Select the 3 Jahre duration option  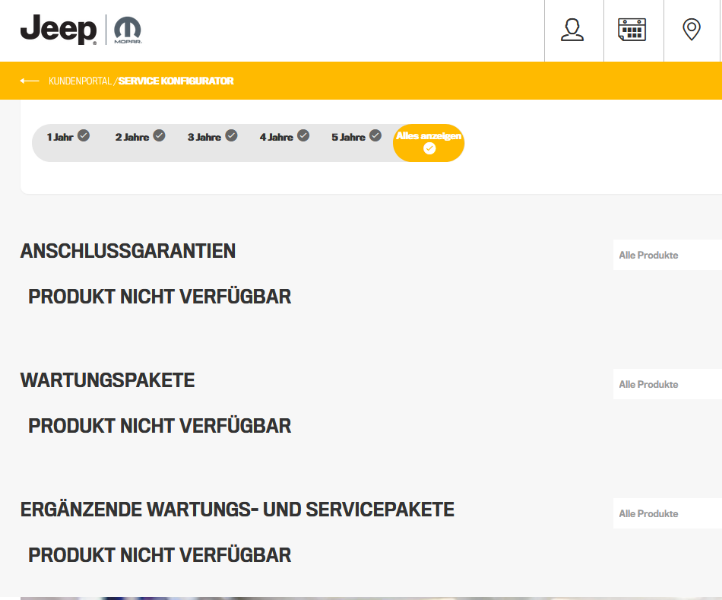[x=211, y=137]
